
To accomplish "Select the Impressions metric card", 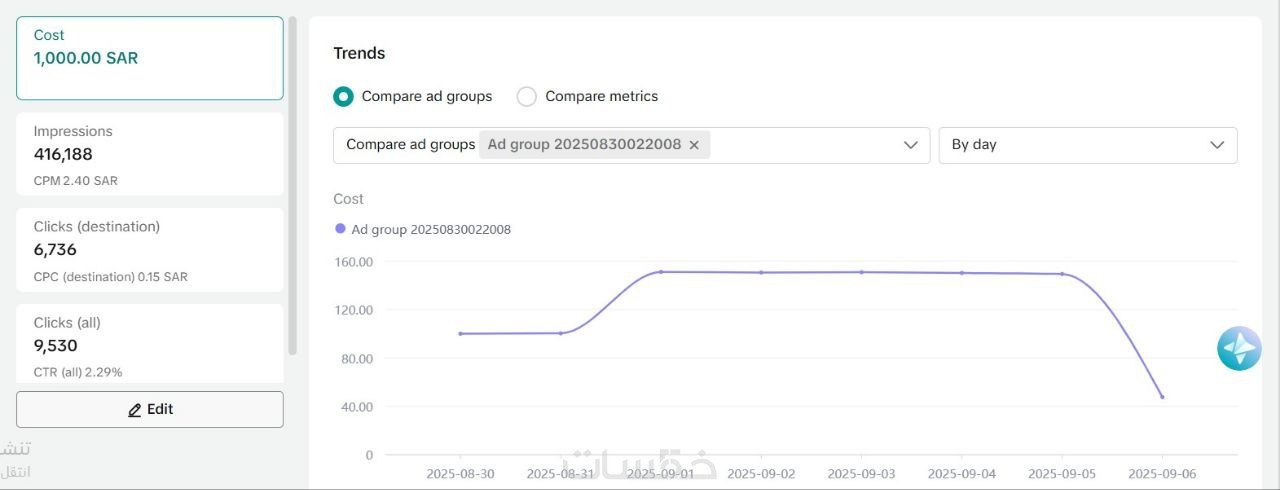I will pyautogui.click(x=150, y=154).
